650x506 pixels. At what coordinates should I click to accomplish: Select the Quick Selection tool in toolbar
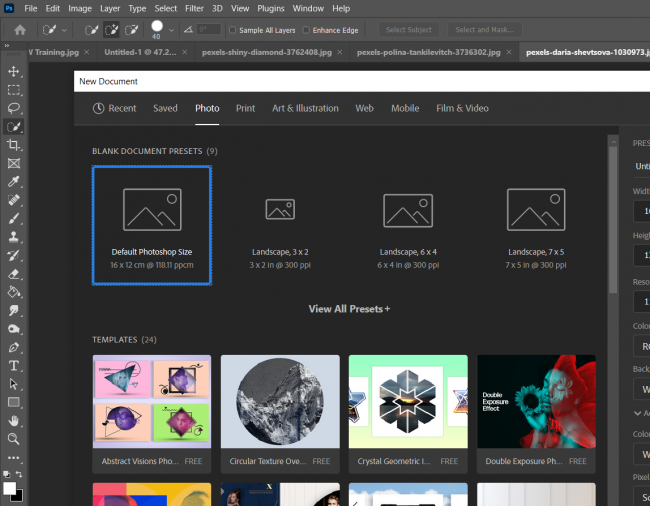(14, 126)
